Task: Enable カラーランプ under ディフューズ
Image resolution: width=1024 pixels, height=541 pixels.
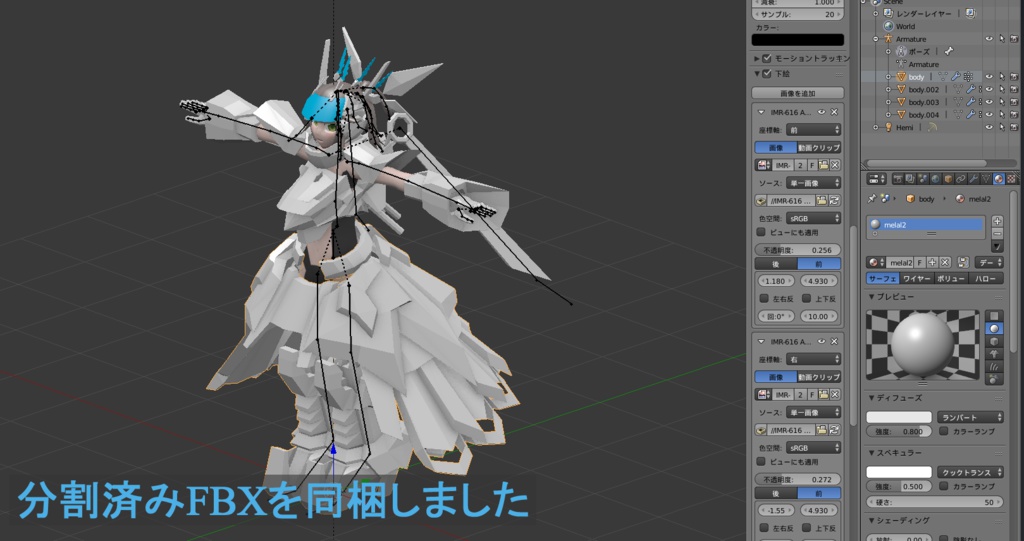Action: [x=944, y=431]
